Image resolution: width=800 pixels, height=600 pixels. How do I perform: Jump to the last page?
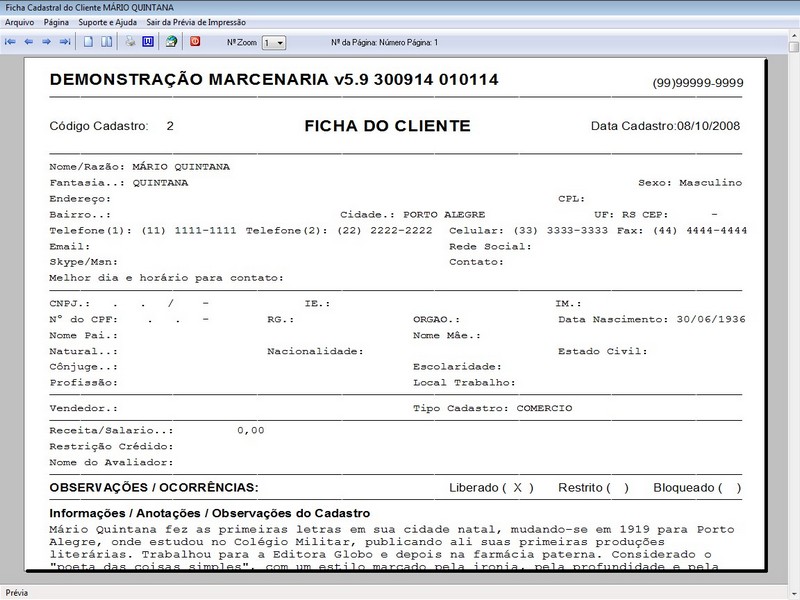65,41
